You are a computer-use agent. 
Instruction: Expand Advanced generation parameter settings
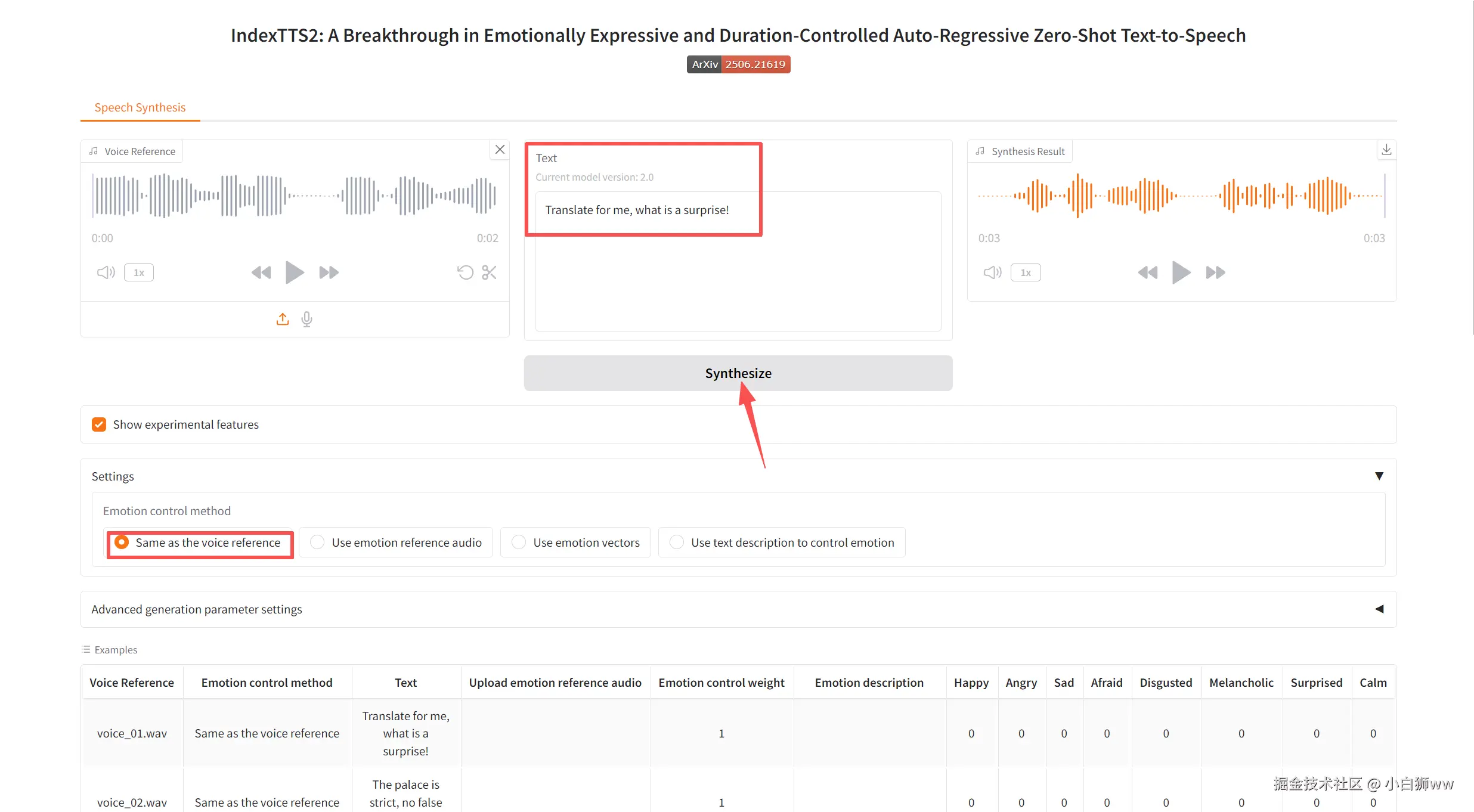[x=1379, y=609]
